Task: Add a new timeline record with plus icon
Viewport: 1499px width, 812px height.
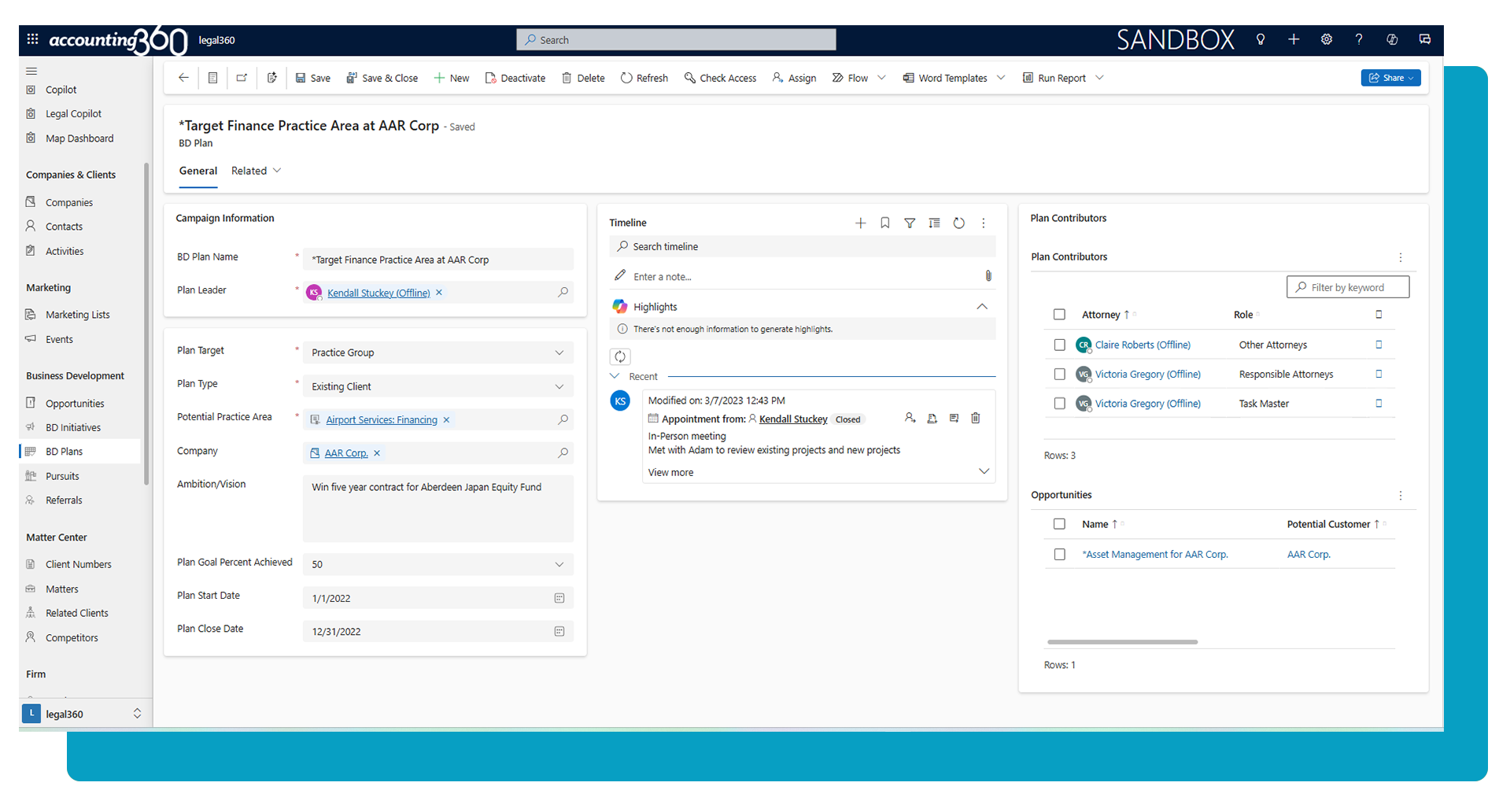Action: [x=860, y=223]
